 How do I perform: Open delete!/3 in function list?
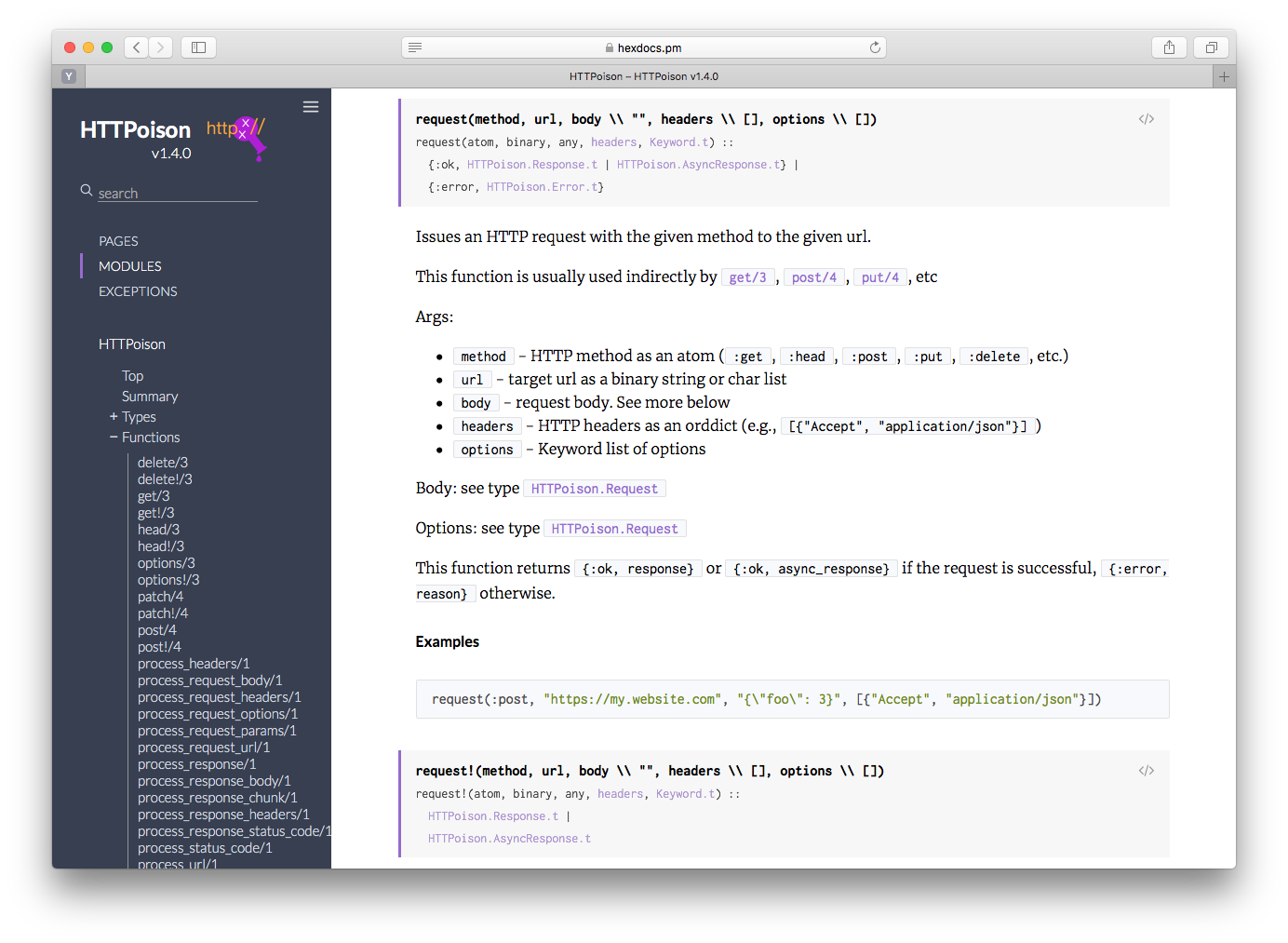click(x=165, y=479)
